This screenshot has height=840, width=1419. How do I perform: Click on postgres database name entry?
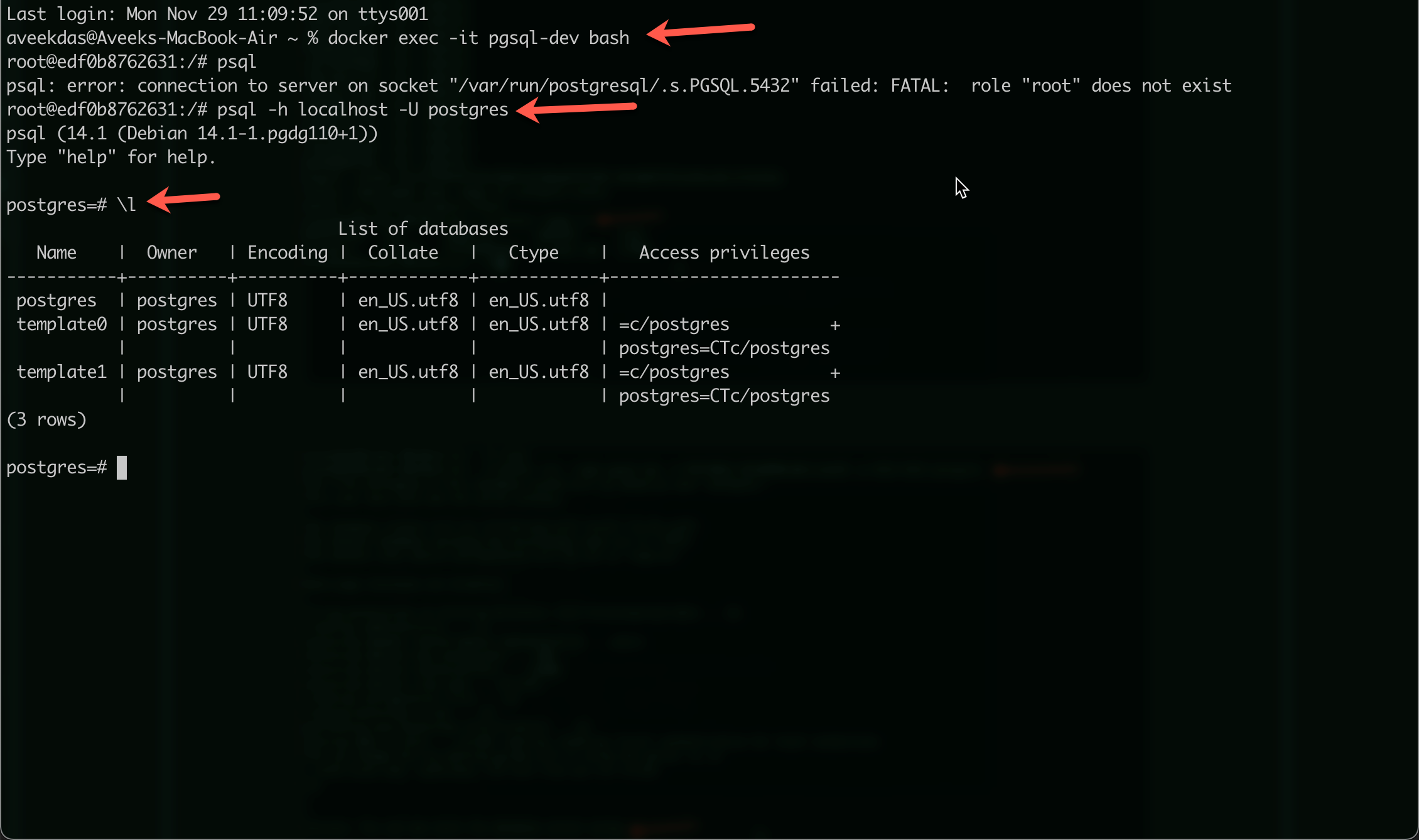coord(55,300)
